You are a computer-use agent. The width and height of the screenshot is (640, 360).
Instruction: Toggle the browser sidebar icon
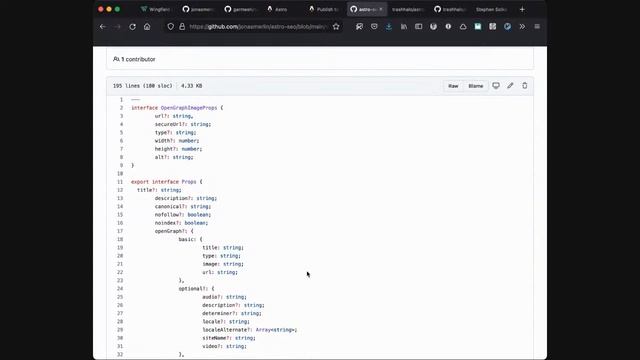418,27
